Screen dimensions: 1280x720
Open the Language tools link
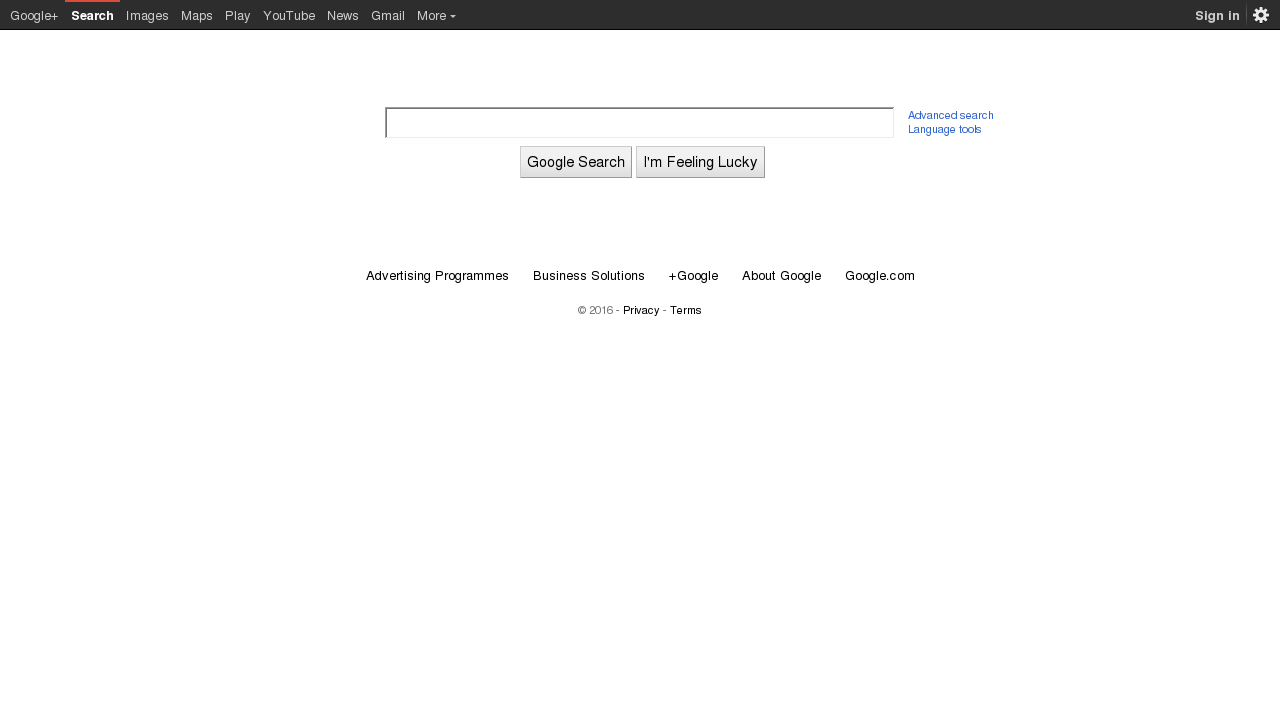945,129
